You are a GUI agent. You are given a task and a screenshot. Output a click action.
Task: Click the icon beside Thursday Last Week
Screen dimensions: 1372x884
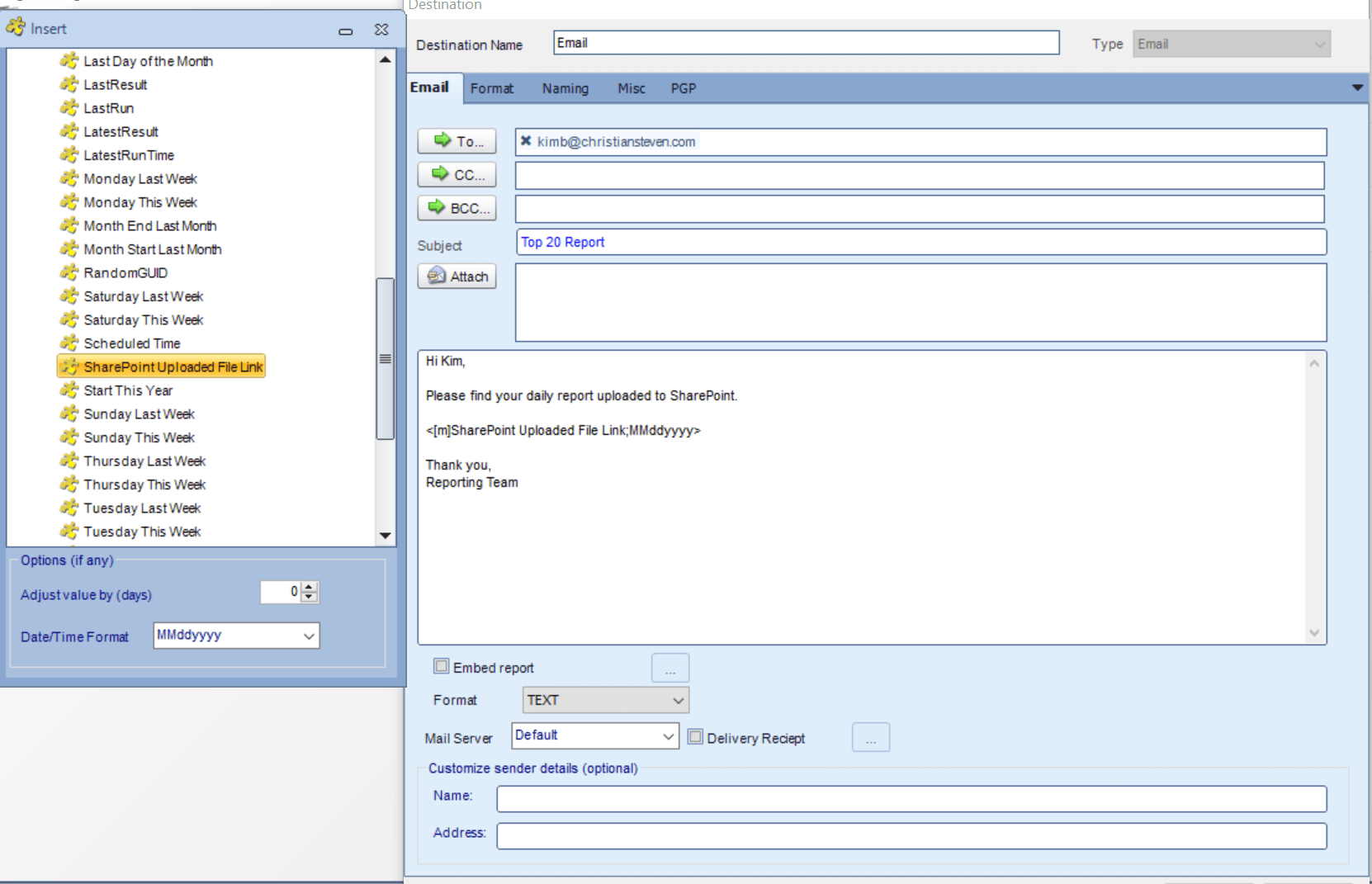(x=69, y=461)
